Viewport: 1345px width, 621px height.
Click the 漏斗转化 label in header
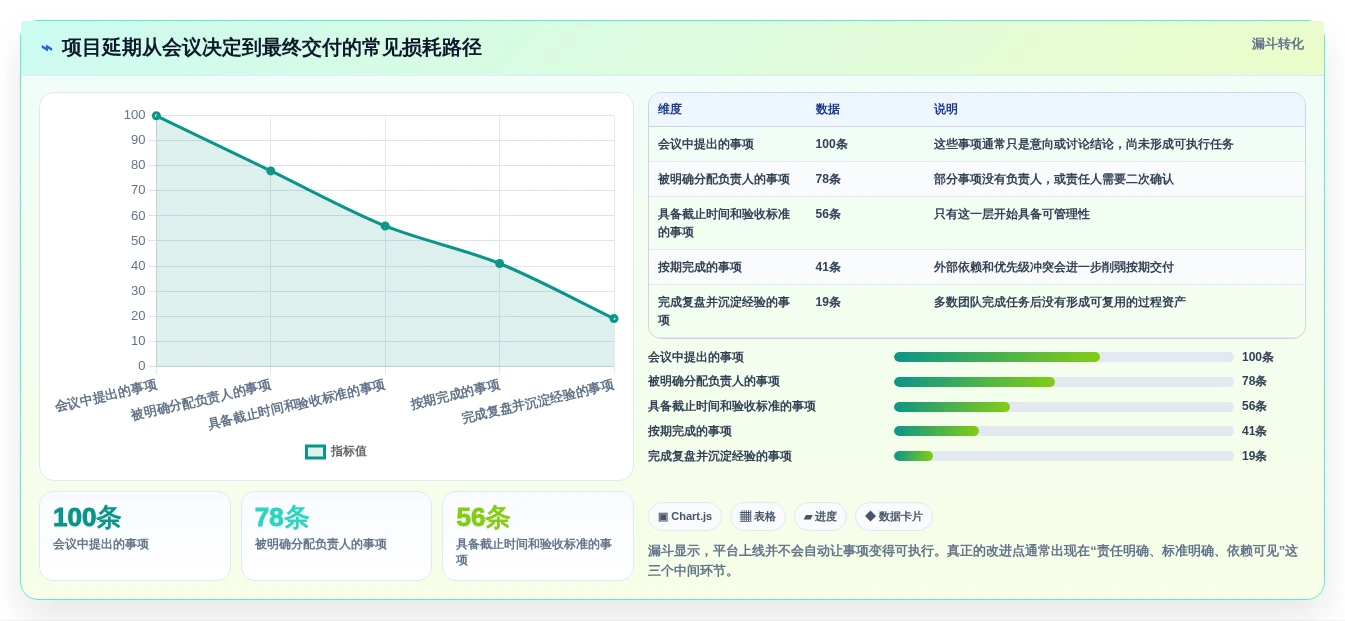coord(1277,44)
